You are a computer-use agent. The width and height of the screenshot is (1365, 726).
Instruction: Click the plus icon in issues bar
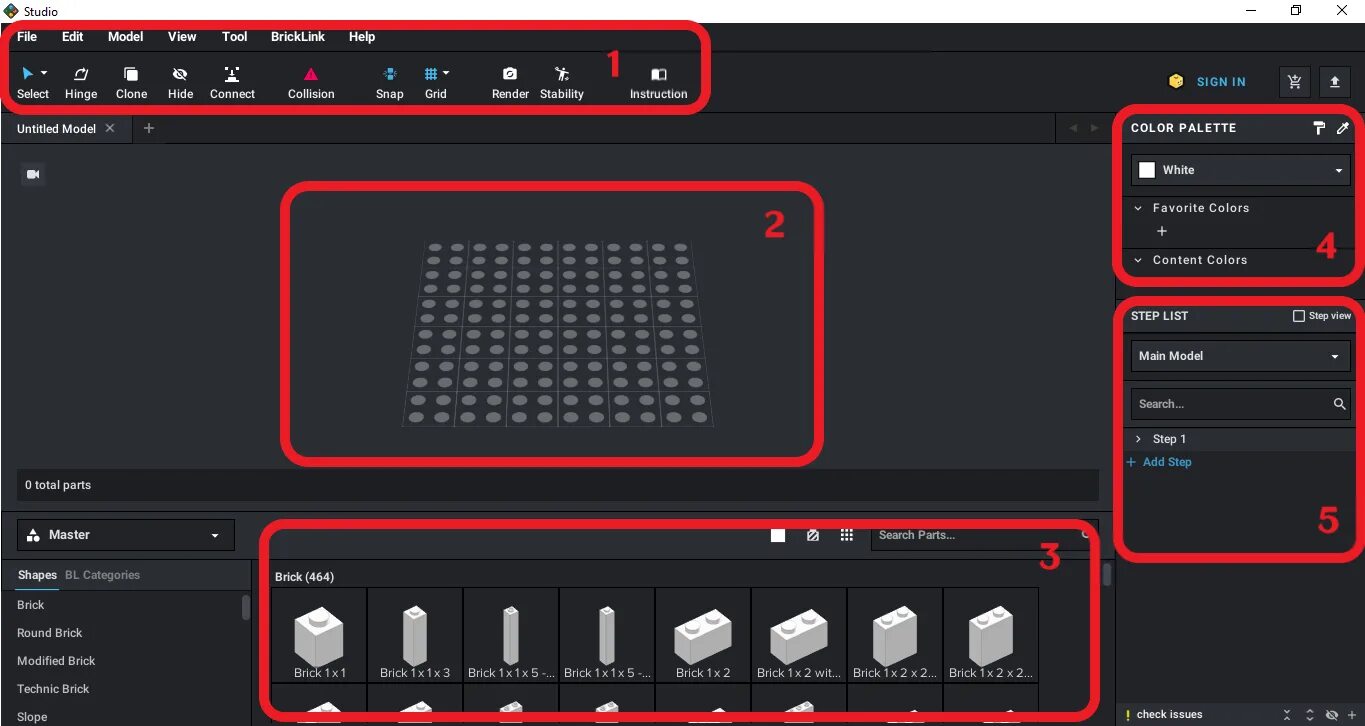(x=1352, y=715)
